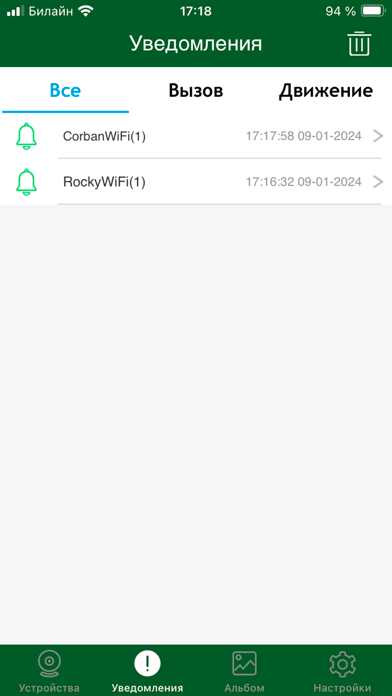Tap the bell icon beside CorbanWiFi(1)
Viewport: 392px width, 696px height.
coord(26,136)
